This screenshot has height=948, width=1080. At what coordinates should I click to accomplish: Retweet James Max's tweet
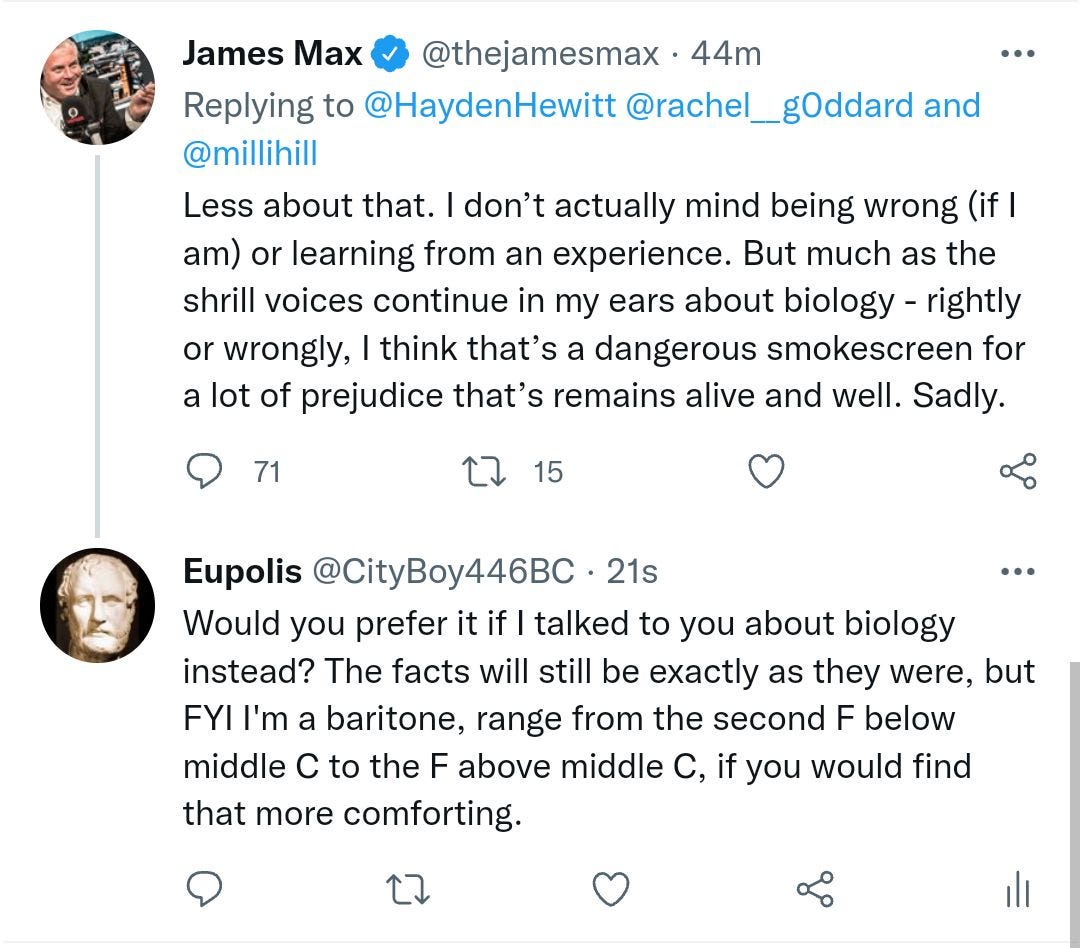click(x=486, y=470)
